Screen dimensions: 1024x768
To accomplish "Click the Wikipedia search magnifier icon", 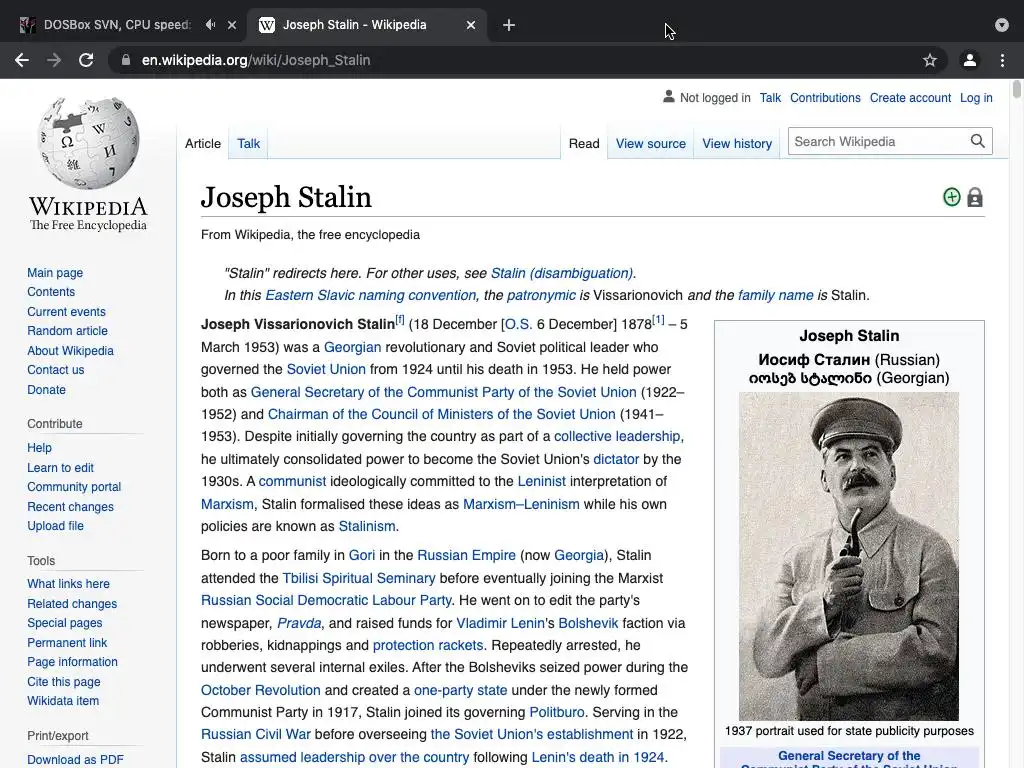I will pos(978,141).
